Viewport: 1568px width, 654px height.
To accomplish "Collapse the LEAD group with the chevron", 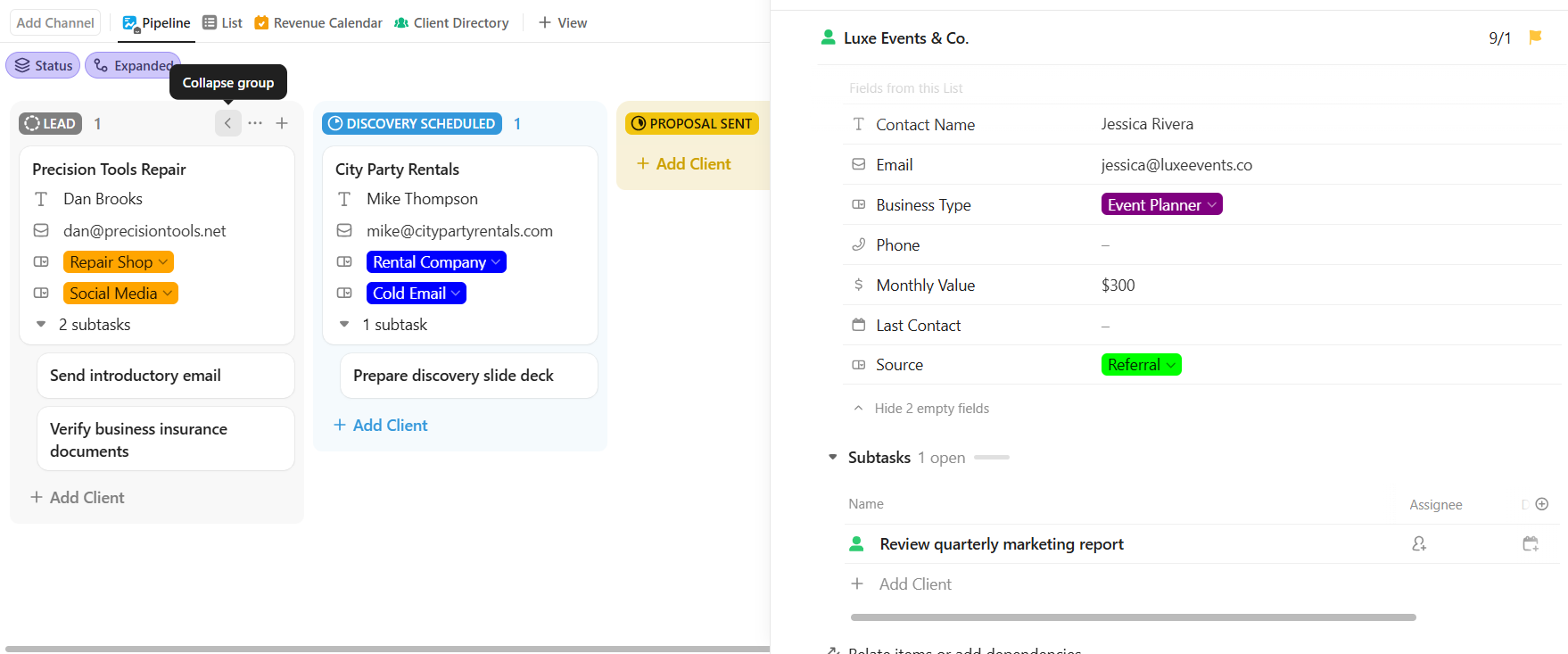I will click(227, 123).
